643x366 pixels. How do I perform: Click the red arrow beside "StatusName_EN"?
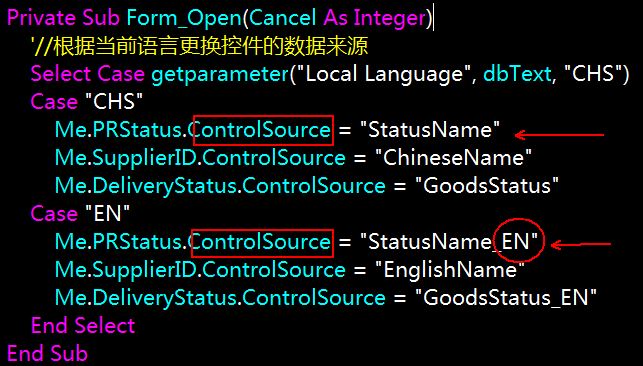(x=581, y=245)
